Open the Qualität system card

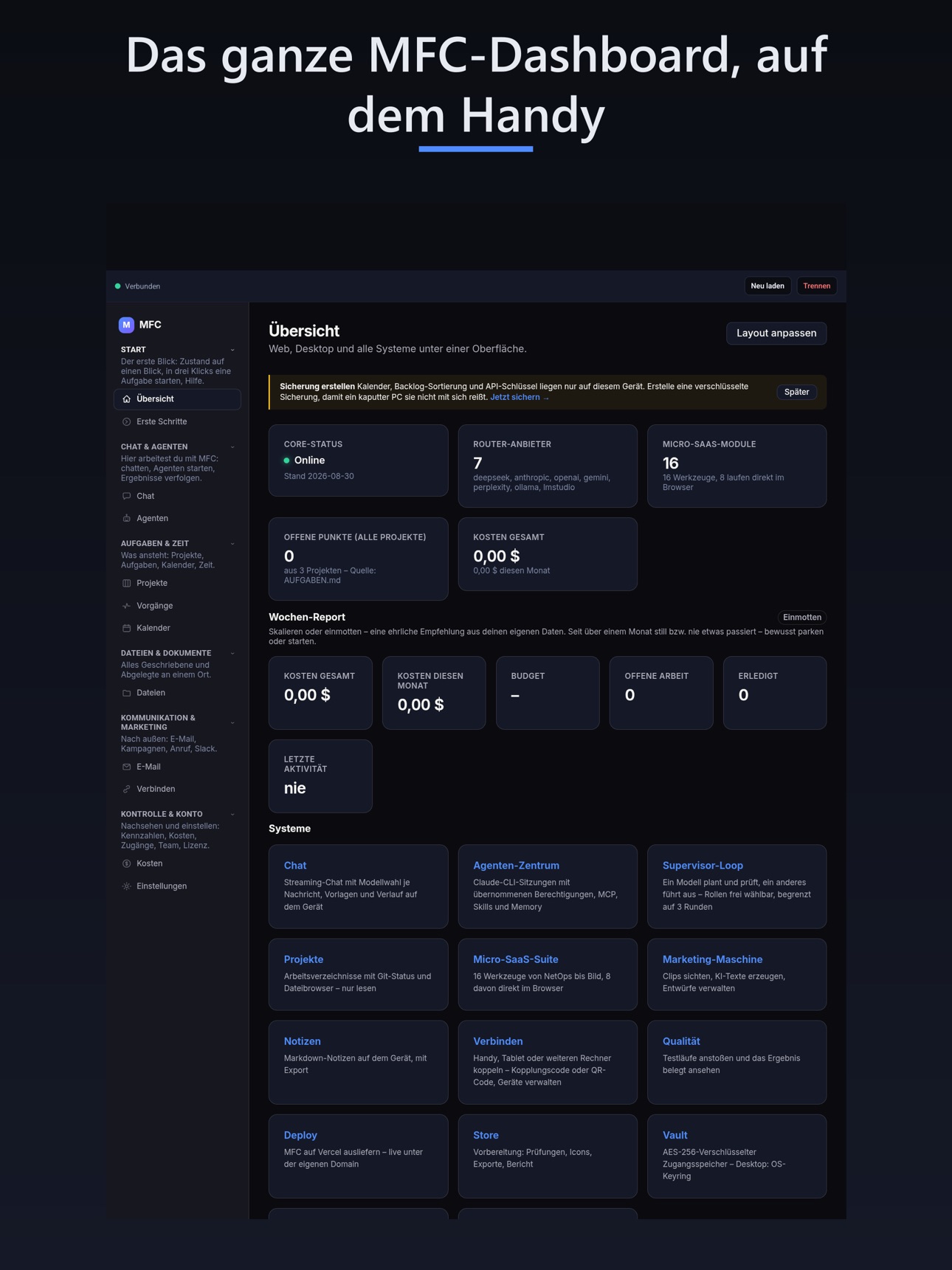pyautogui.click(x=737, y=1062)
